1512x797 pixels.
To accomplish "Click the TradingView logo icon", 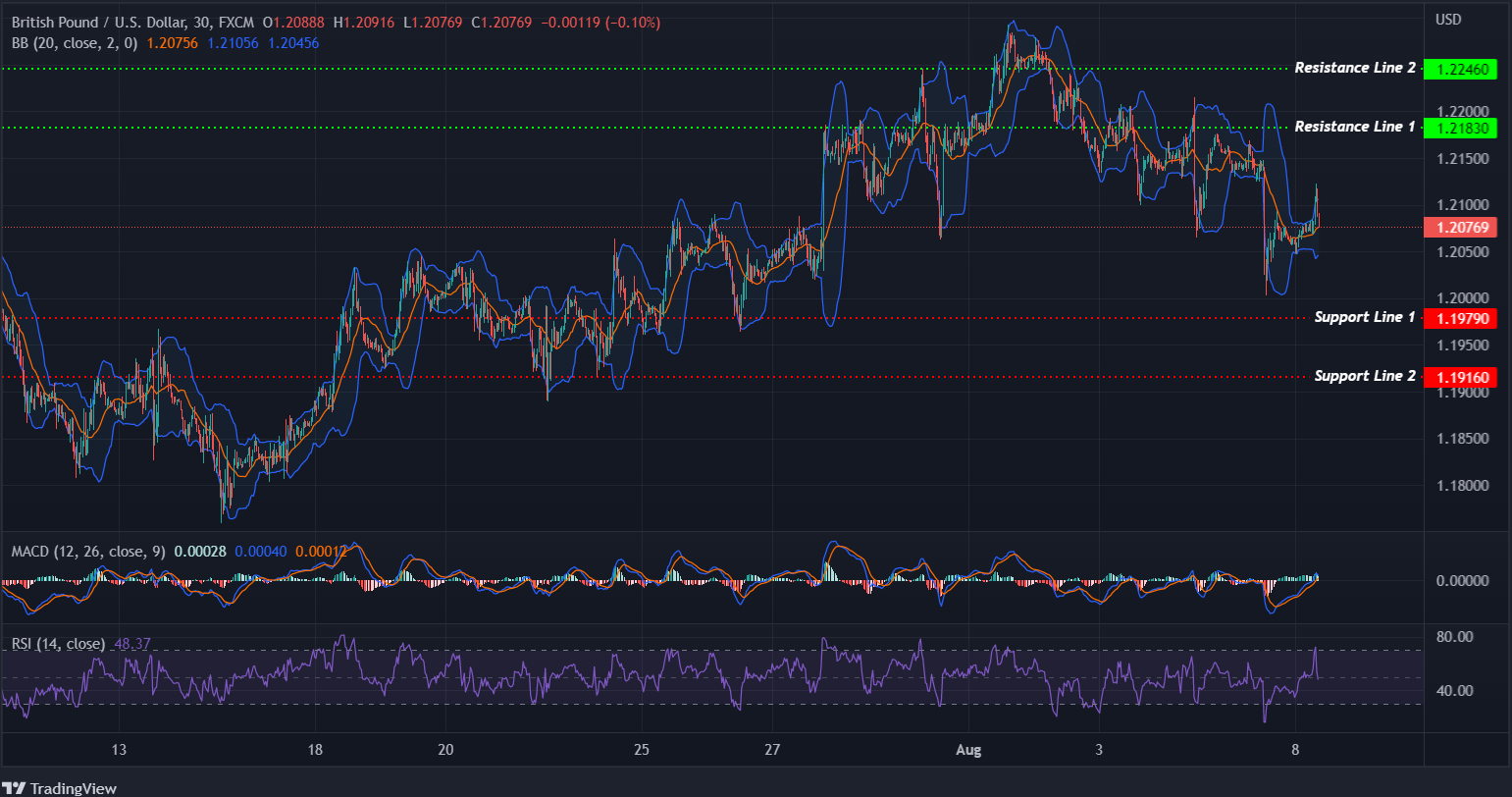I will pos(13,787).
